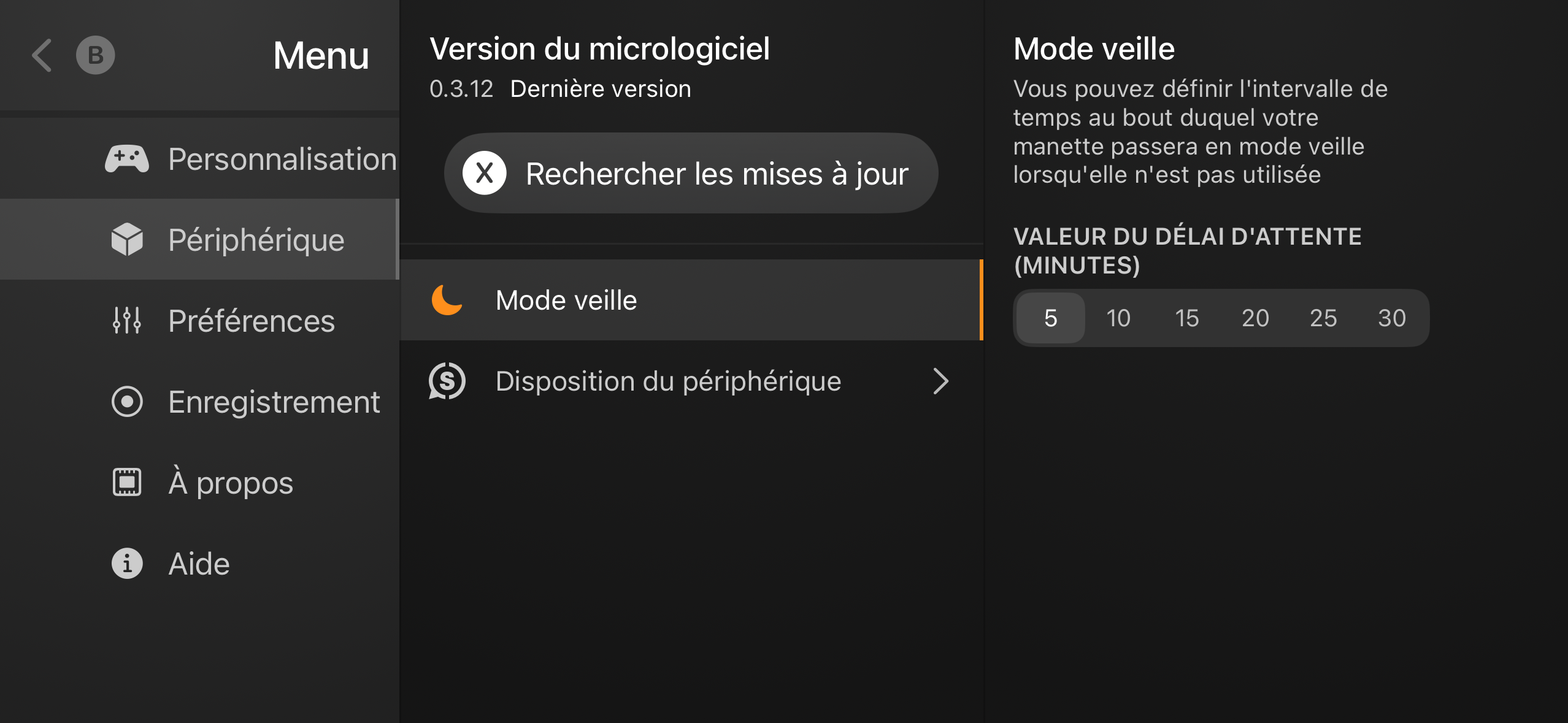This screenshot has width=1568, height=723.
Task: Open the Aide menu item
Action: pyautogui.click(x=200, y=563)
